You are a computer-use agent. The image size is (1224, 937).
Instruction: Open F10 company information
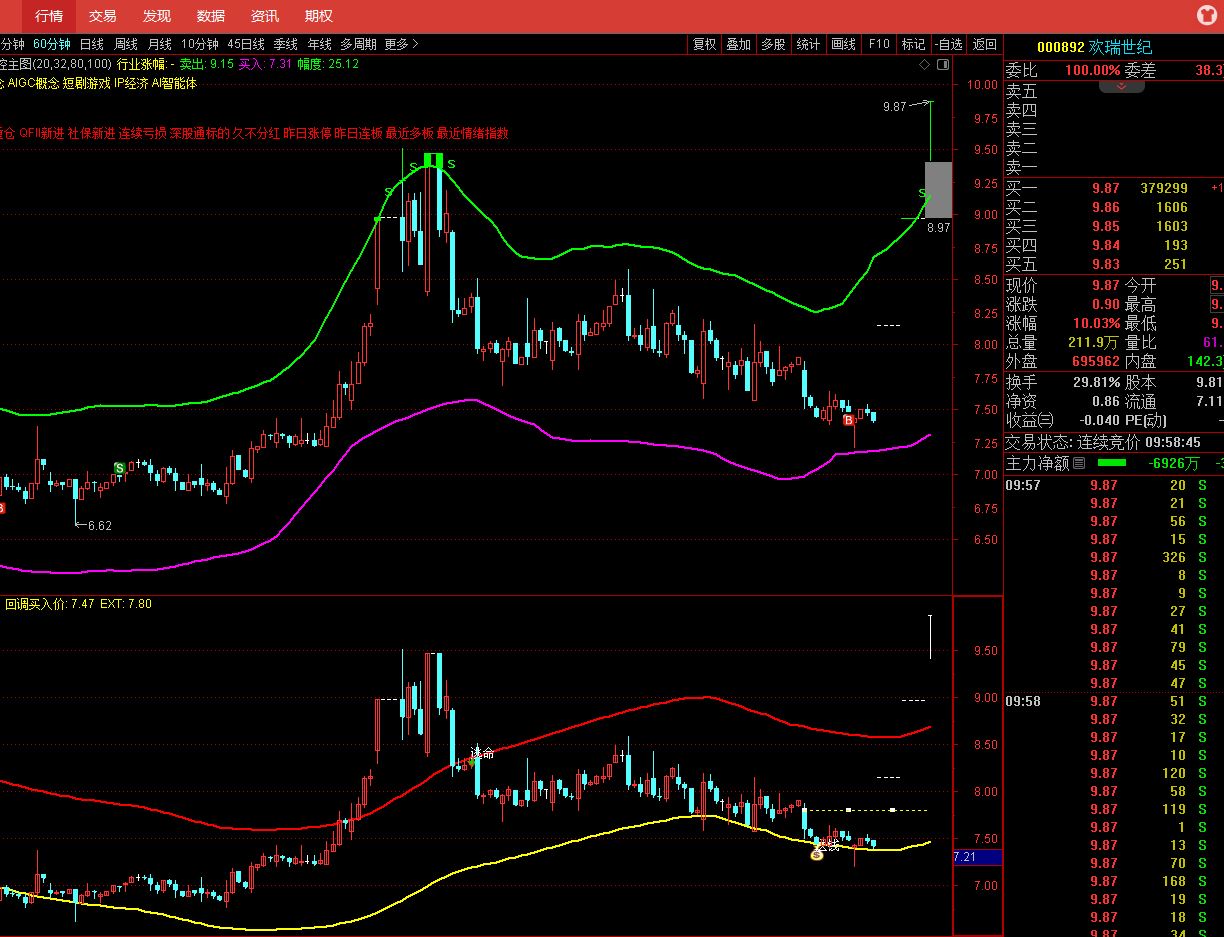879,44
